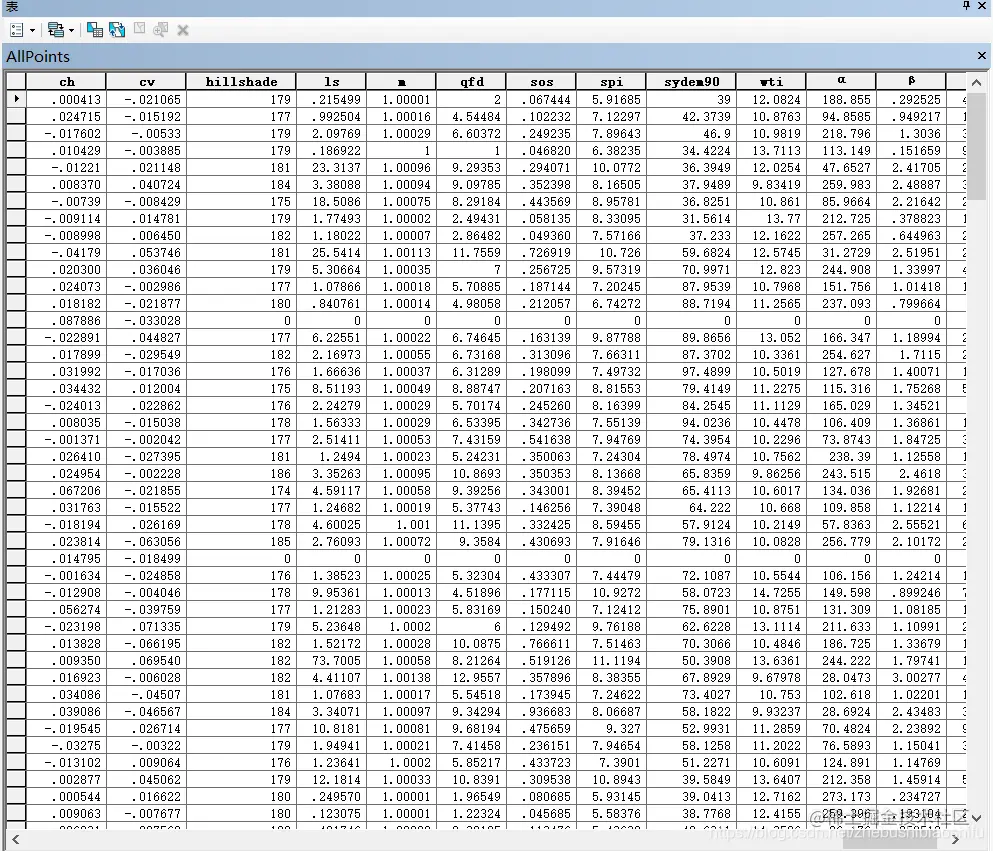Open the Table Options menu icon
This screenshot has height=851, width=993.
coord(16,30)
